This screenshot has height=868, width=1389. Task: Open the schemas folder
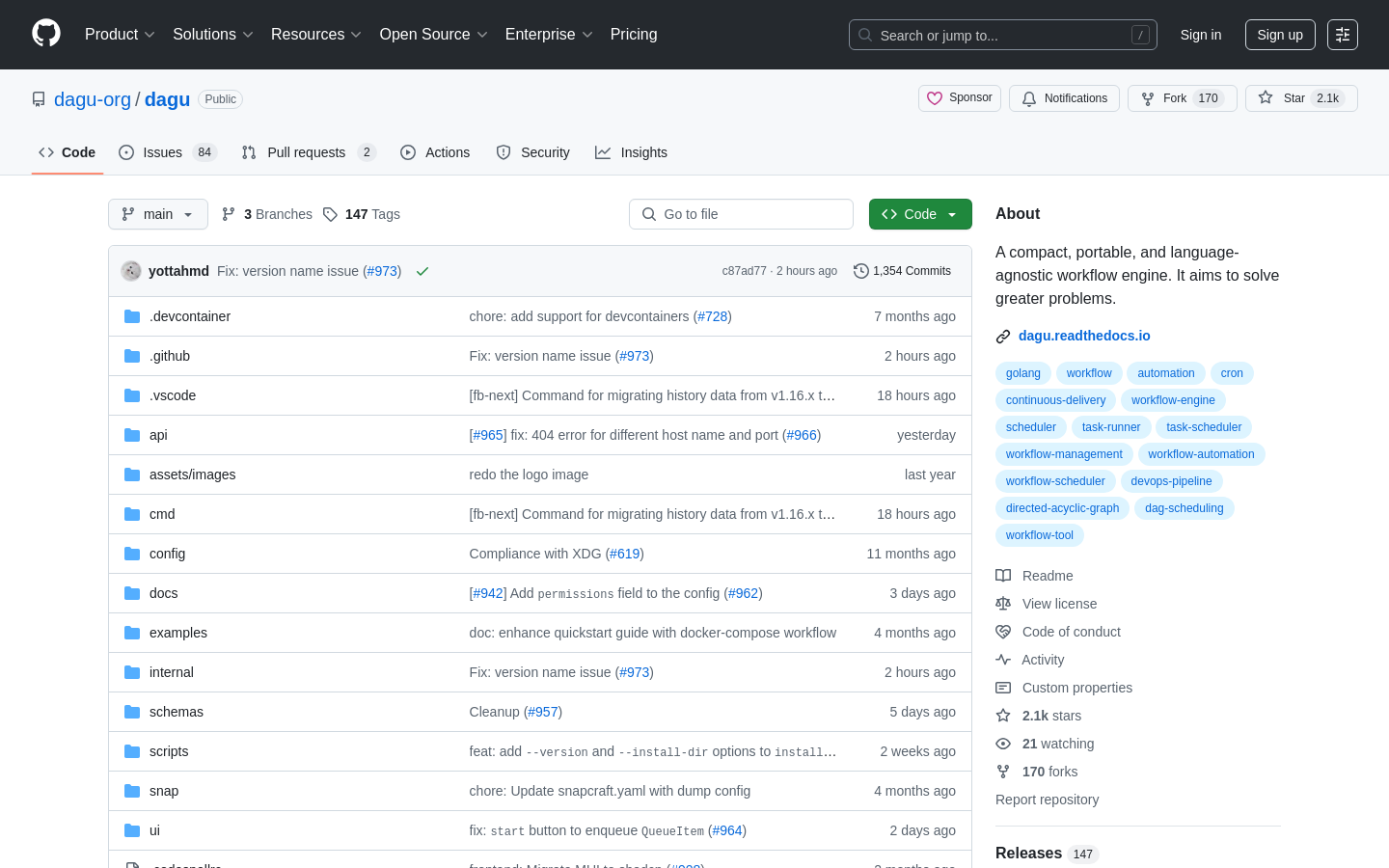177,712
